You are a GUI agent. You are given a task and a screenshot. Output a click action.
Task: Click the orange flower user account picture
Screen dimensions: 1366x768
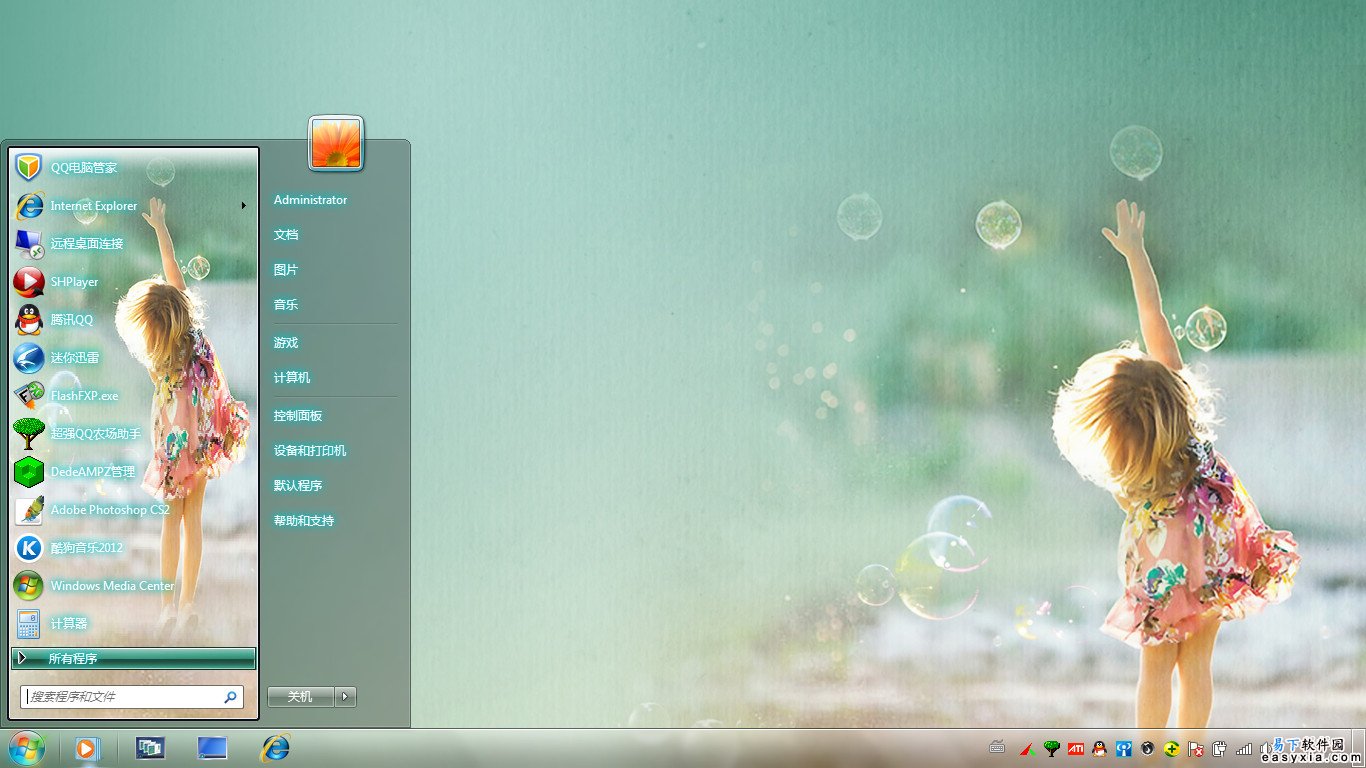tap(336, 143)
